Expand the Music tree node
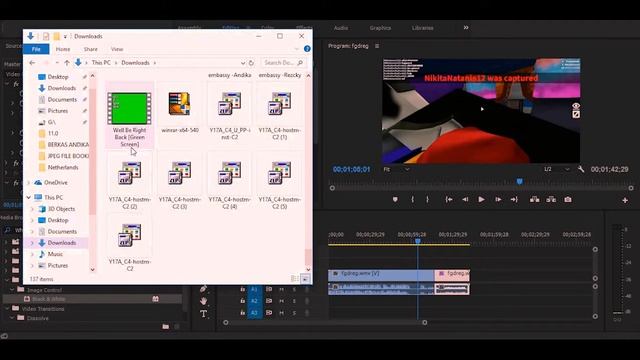 click(x=33, y=254)
